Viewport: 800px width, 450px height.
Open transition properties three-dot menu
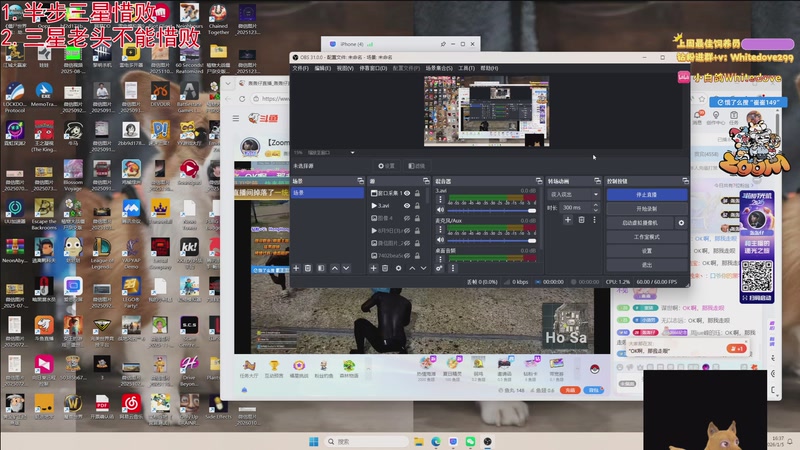(x=594, y=220)
